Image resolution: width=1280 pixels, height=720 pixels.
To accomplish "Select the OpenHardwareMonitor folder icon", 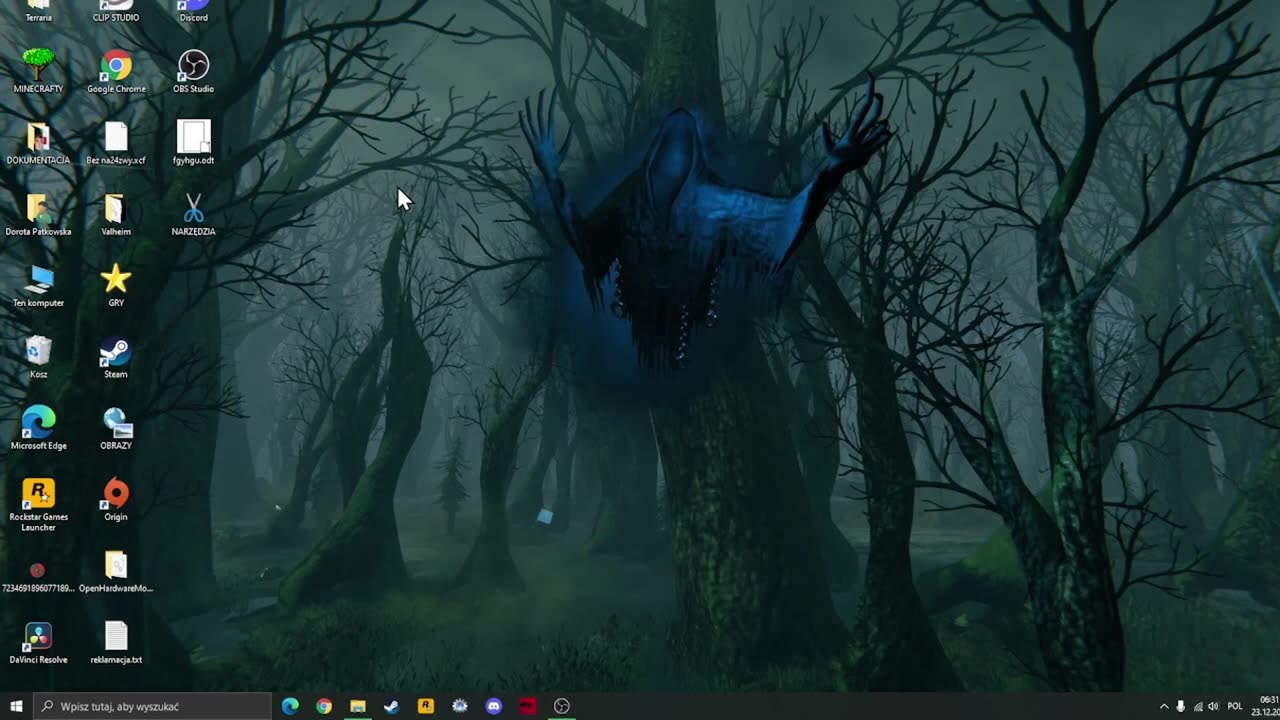I will [116, 571].
